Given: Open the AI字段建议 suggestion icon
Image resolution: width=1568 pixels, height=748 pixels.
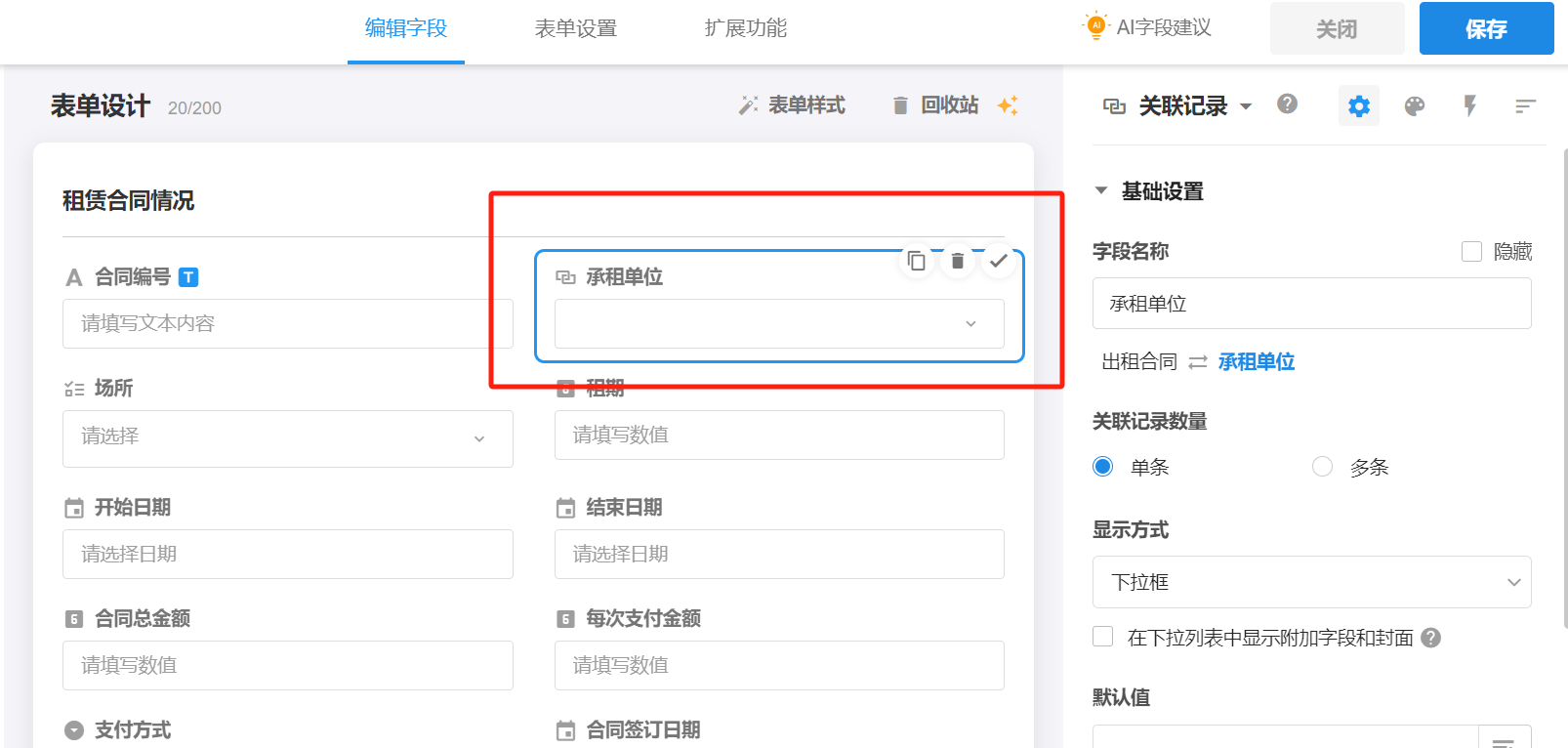Looking at the screenshot, I should tap(1096, 26).
